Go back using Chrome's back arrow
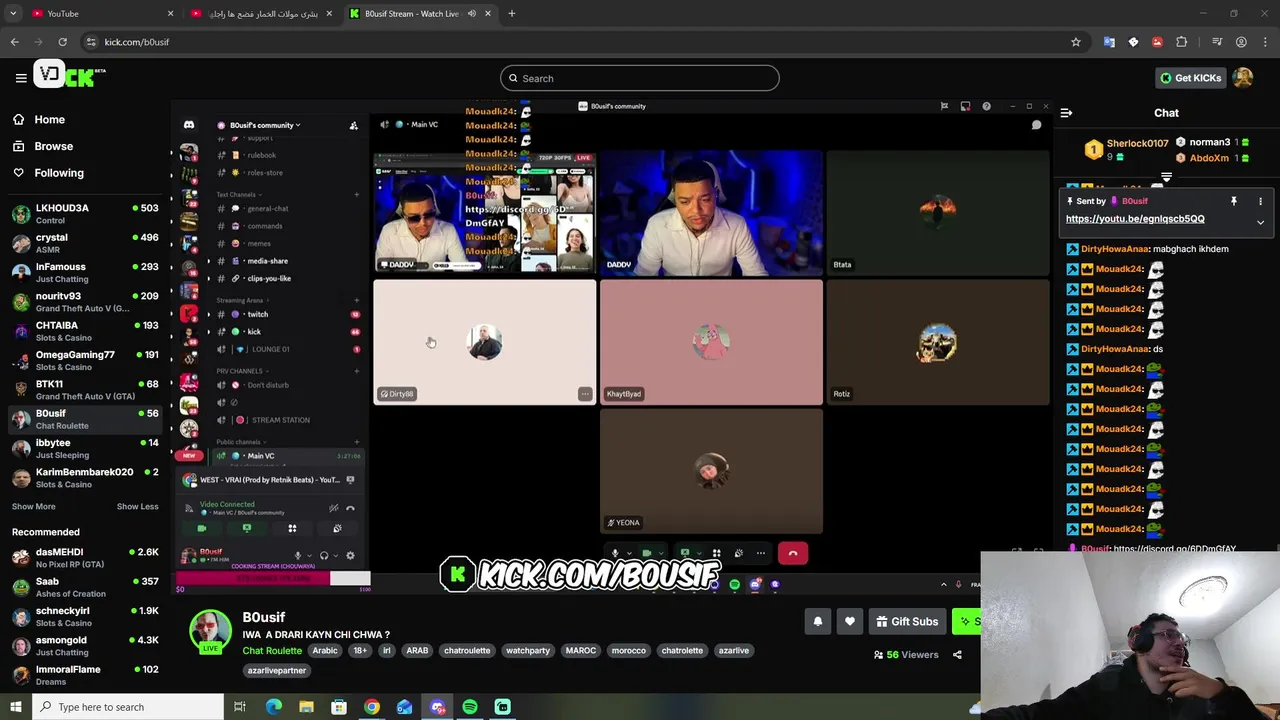The width and height of the screenshot is (1280, 720). point(14,42)
